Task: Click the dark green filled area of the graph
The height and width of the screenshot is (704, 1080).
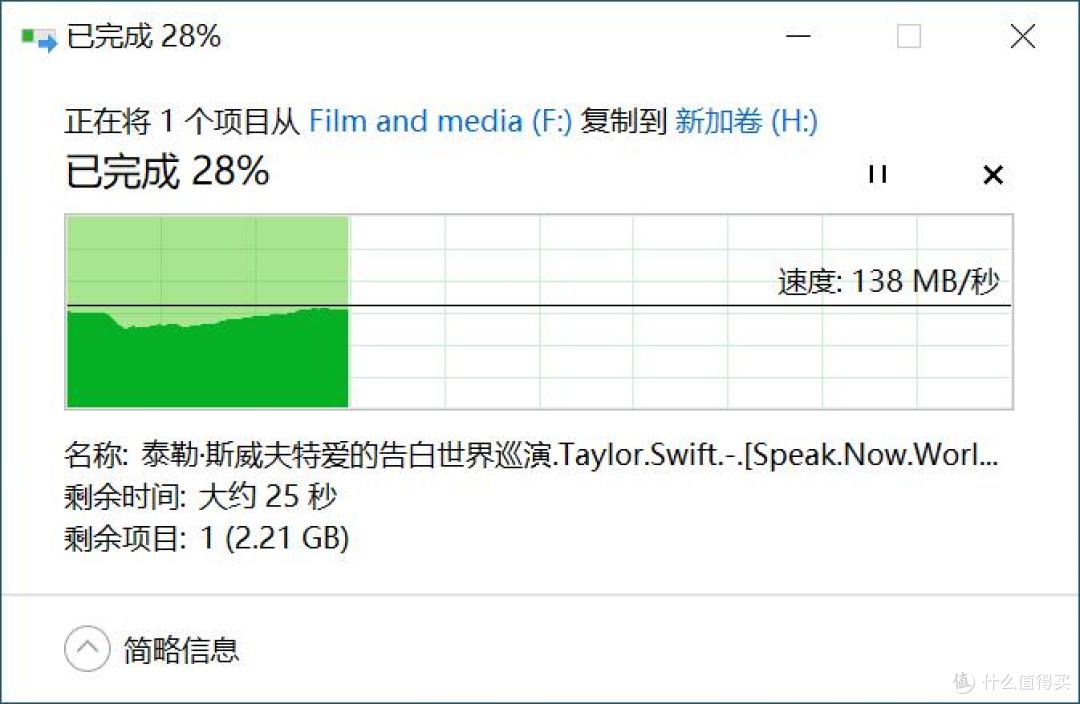Action: tap(207, 365)
